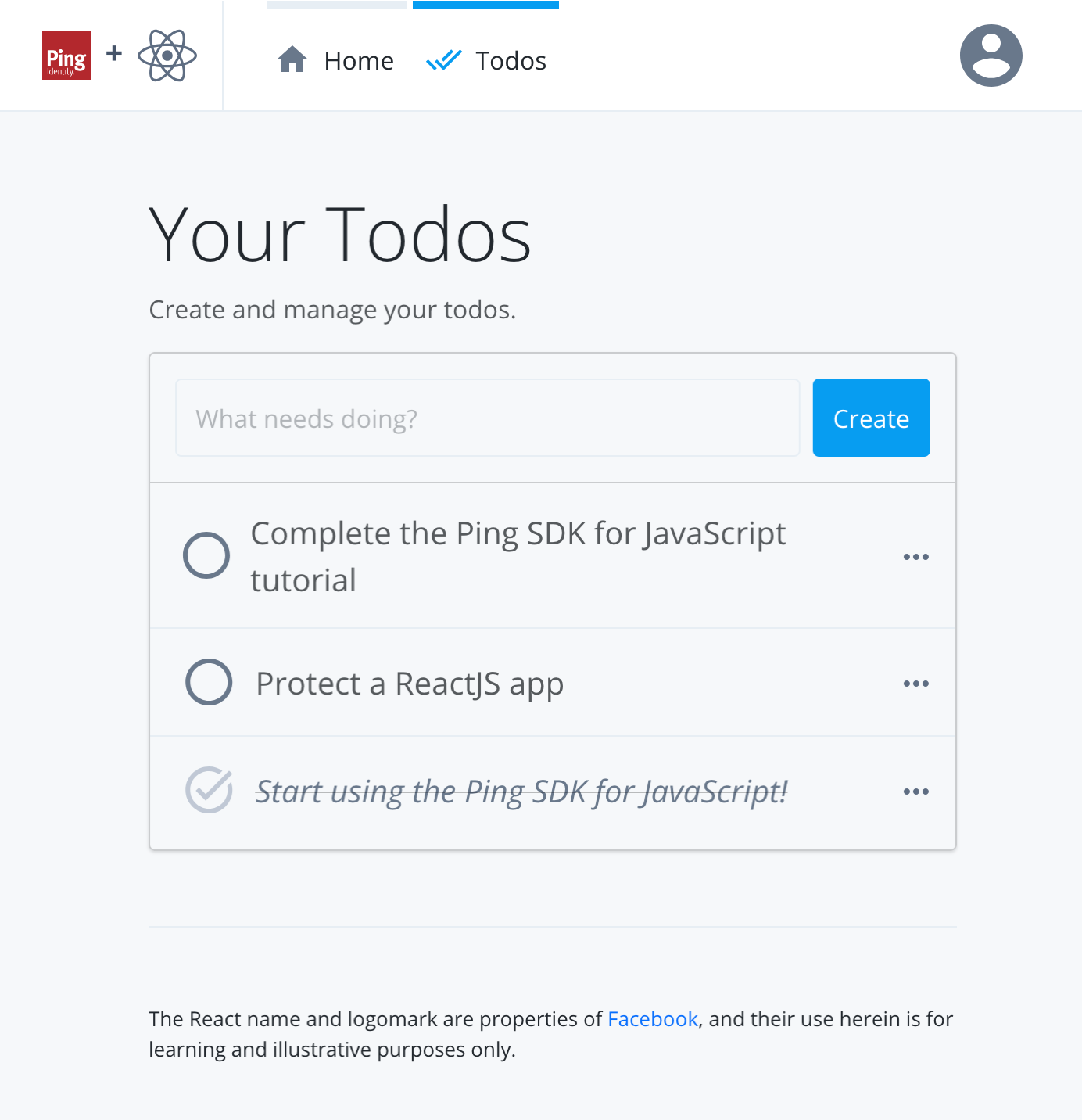Image resolution: width=1082 pixels, height=1120 pixels.
Task: Click the blue active-tab indicator bar above Todos
Action: tap(485, 3)
